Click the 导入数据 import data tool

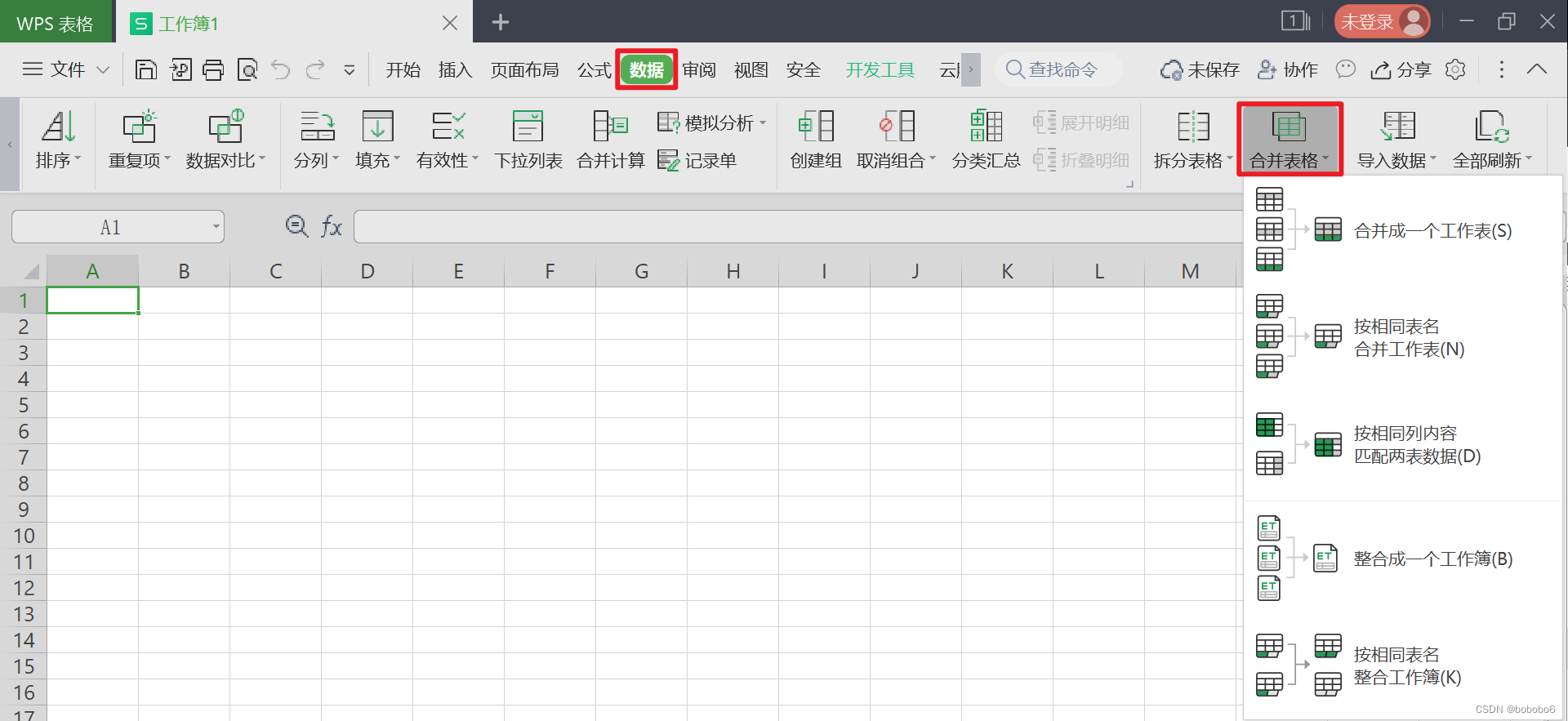tap(1397, 140)
